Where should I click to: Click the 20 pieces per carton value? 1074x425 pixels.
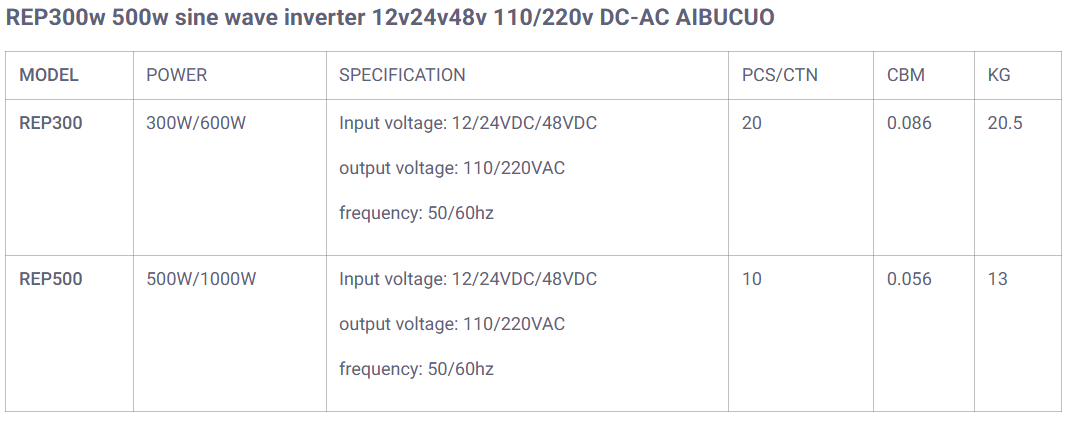tap(752, 124)
